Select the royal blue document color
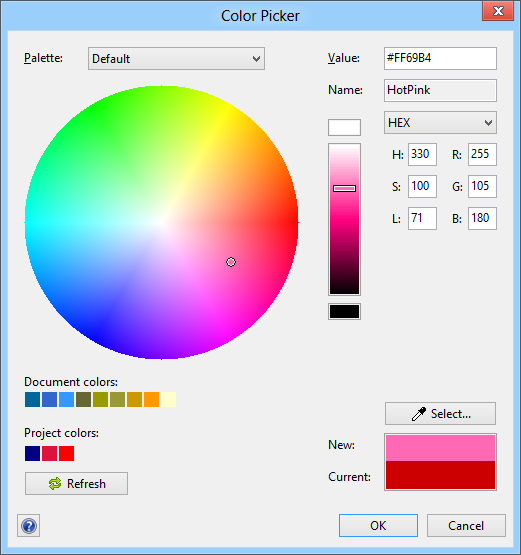 click(x=49, y=400)
